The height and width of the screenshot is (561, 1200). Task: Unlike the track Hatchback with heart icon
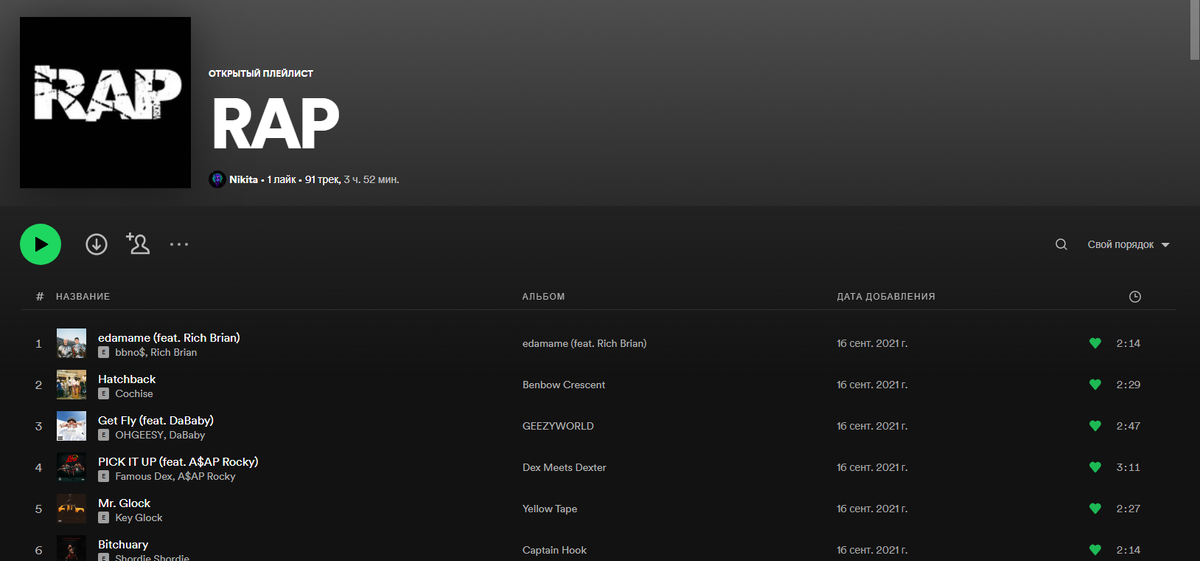coord(1095,385)
